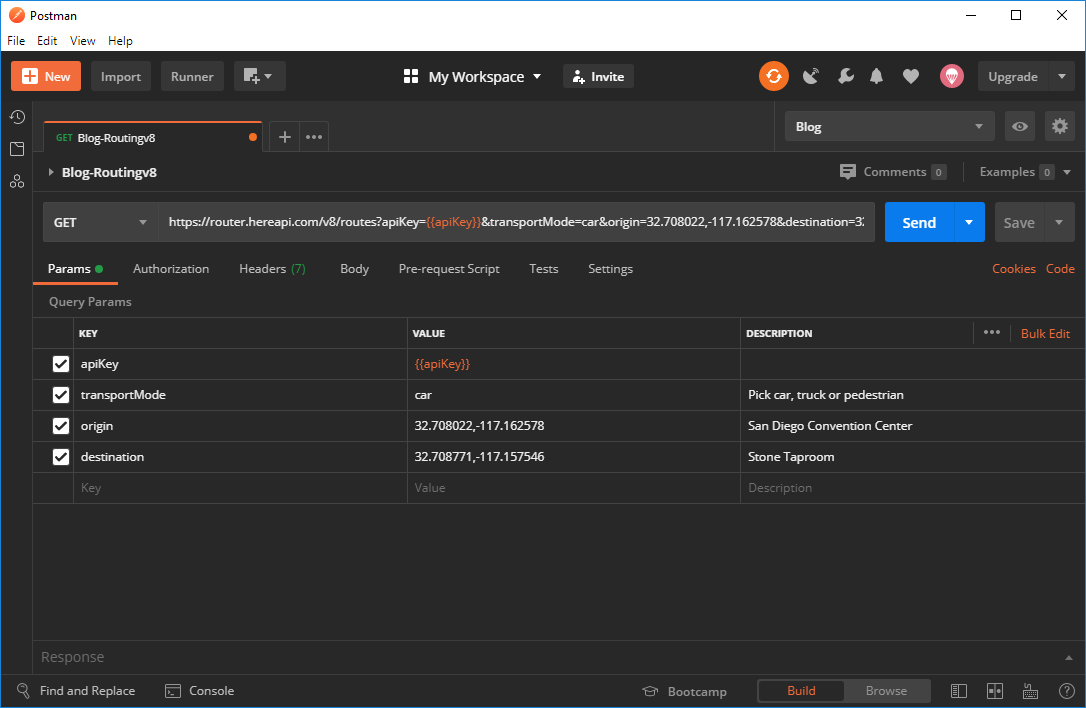The image size is (1086, 708).
Task: Open the capture requests satellite icon
Action: pos(810,76)
